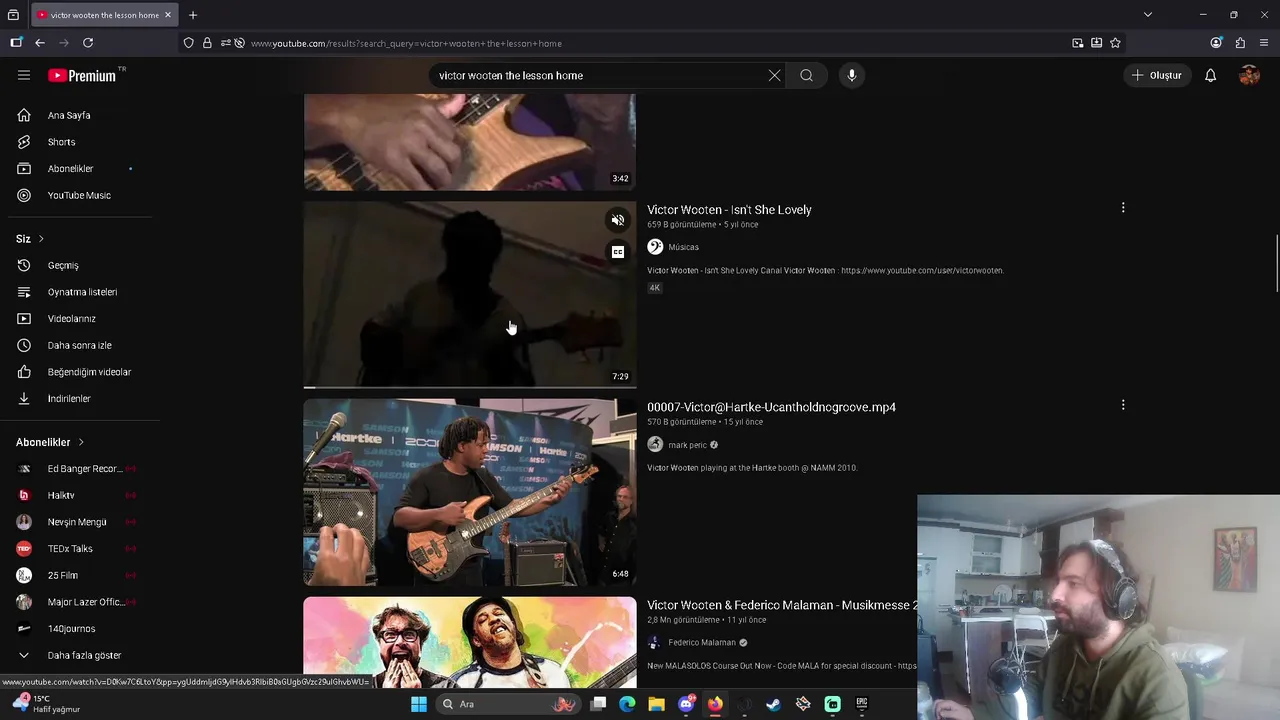
Task: Click the browser address bar URL
Action: pyautogui.click(x=406, y=43)
